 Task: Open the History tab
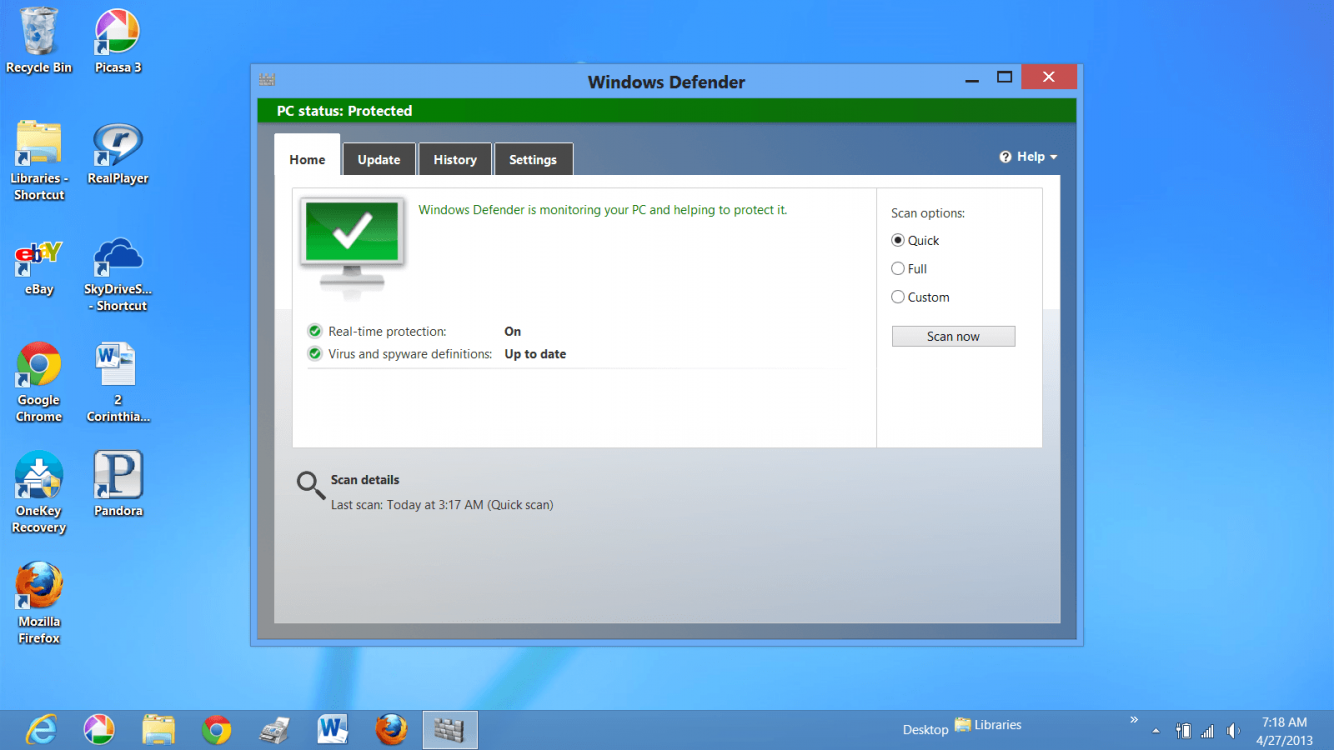[455, 159]
